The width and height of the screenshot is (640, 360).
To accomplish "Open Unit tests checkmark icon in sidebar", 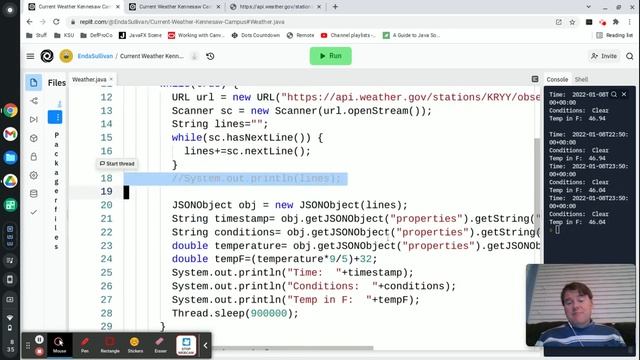I will pos(34,212).
